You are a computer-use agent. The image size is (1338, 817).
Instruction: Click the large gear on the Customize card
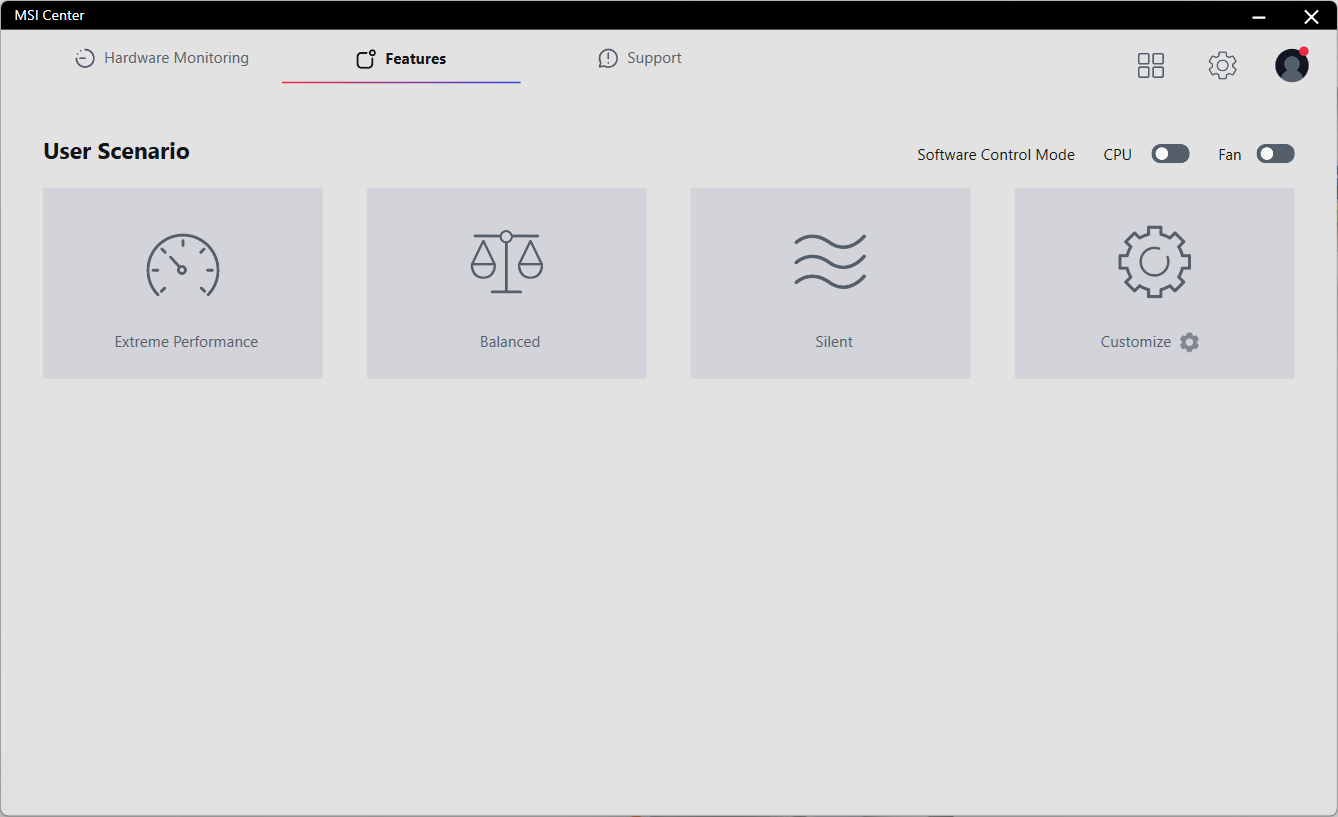click(1154, 262)
